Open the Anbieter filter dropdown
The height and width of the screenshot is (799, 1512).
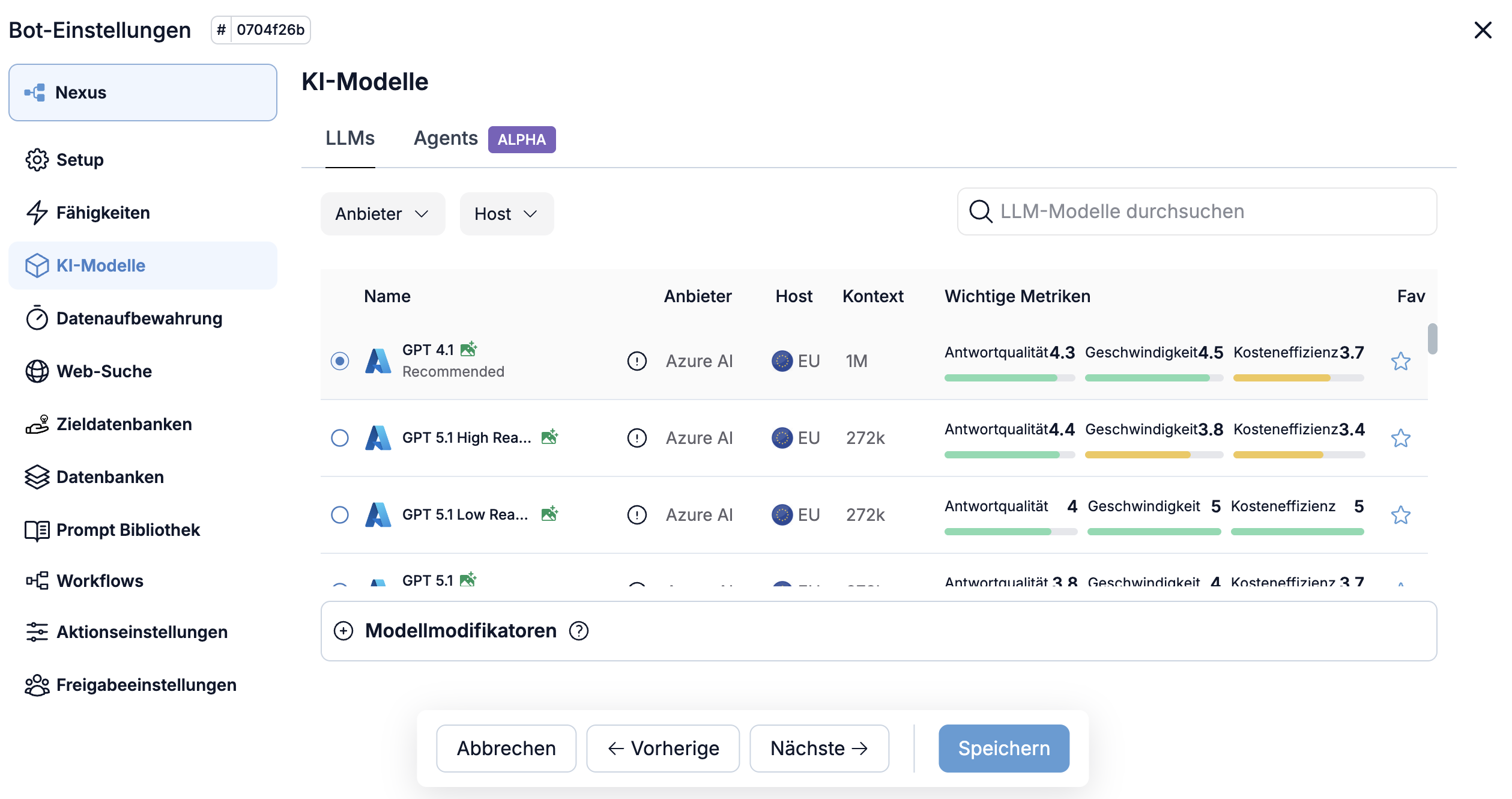point(382,214)
